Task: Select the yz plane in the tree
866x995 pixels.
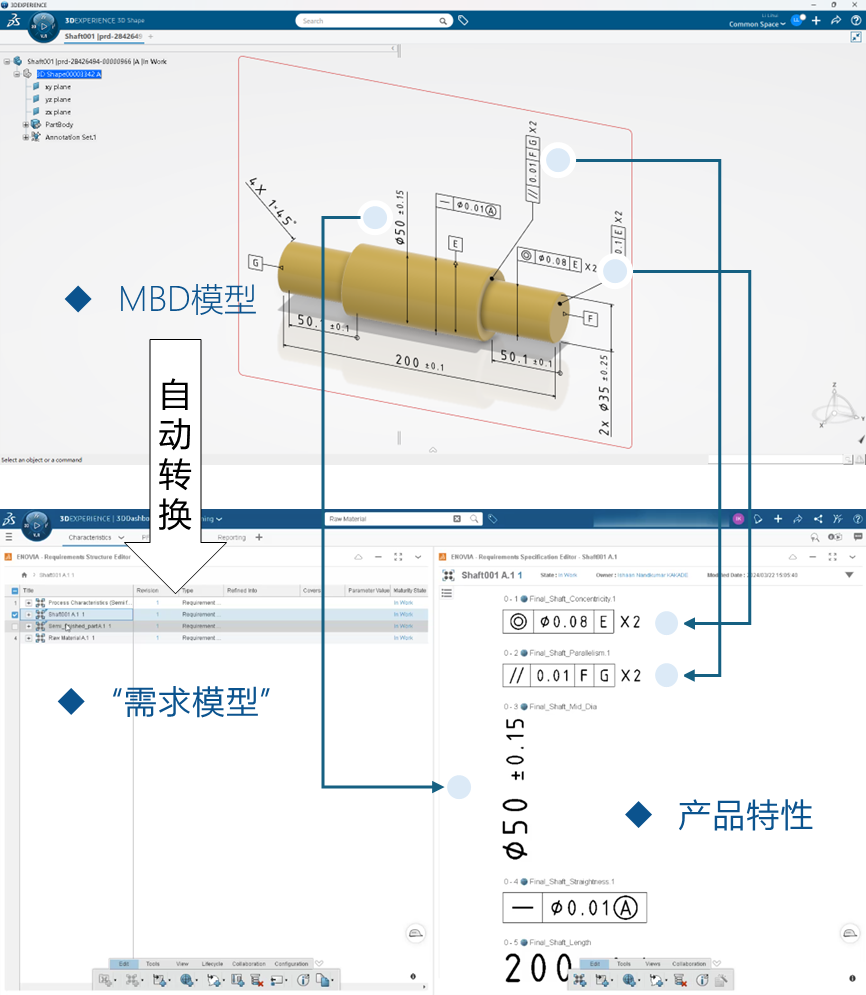Action: tap(58, 100)
